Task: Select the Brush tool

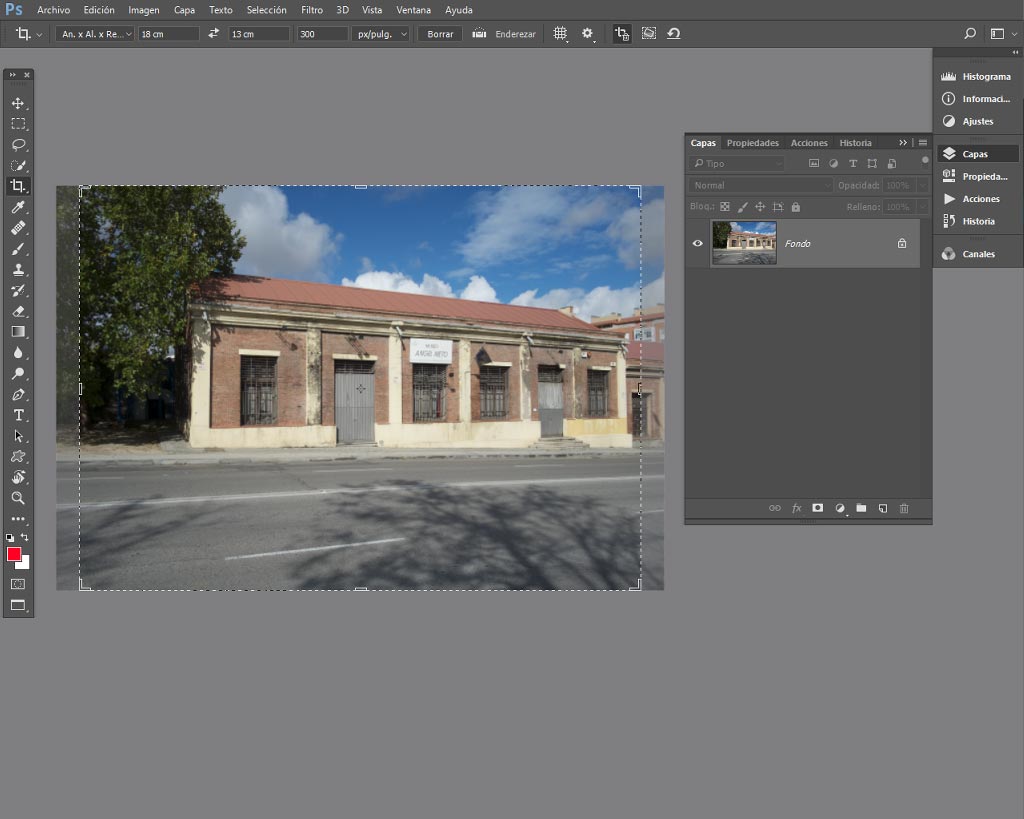Action: coord(18,249)
